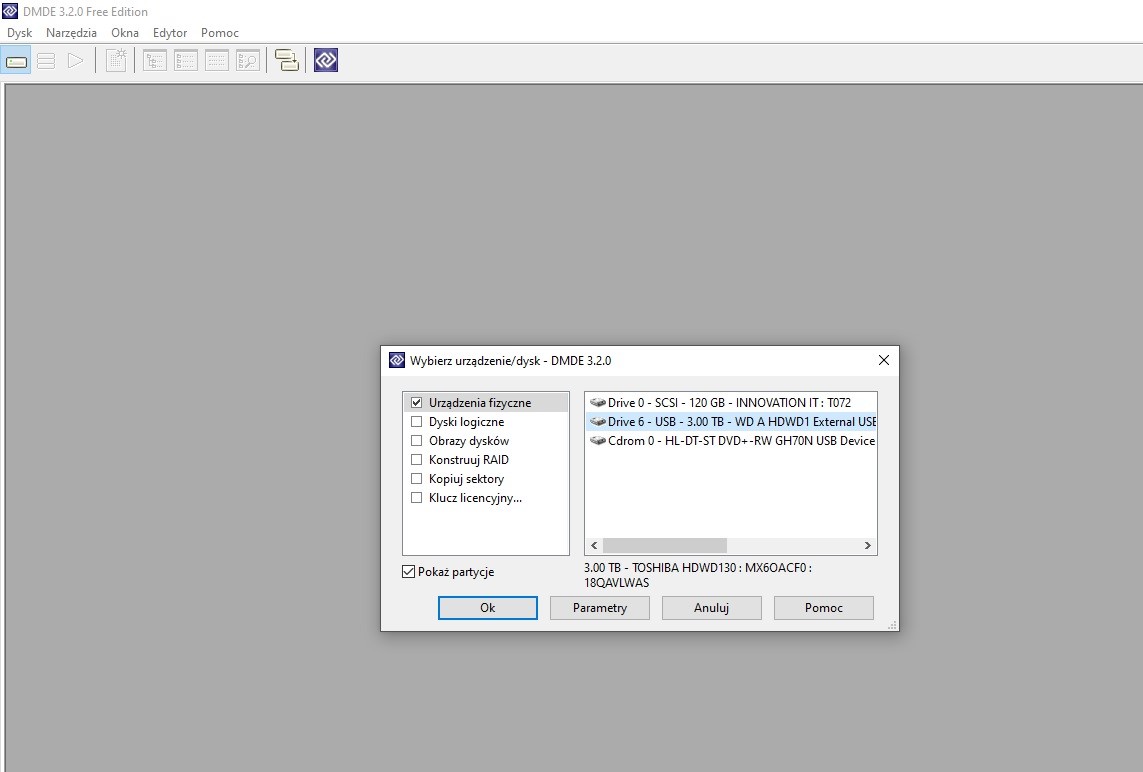Viewport: 1143px width, 772px height.
Task: Click the file search magnifier toolbar icon
Action: click(248, 61)
